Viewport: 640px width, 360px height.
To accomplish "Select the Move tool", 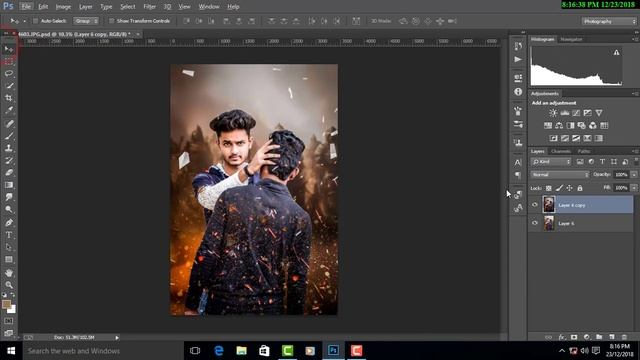I will tap(9, 49).
